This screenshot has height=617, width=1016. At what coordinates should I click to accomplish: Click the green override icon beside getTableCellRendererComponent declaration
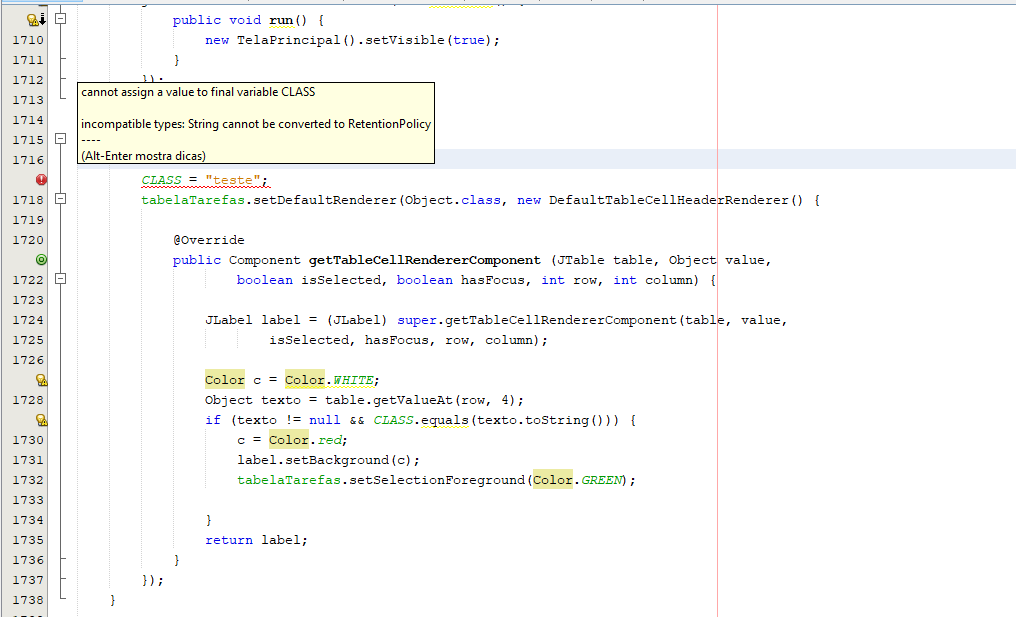[x=41, y=260]
